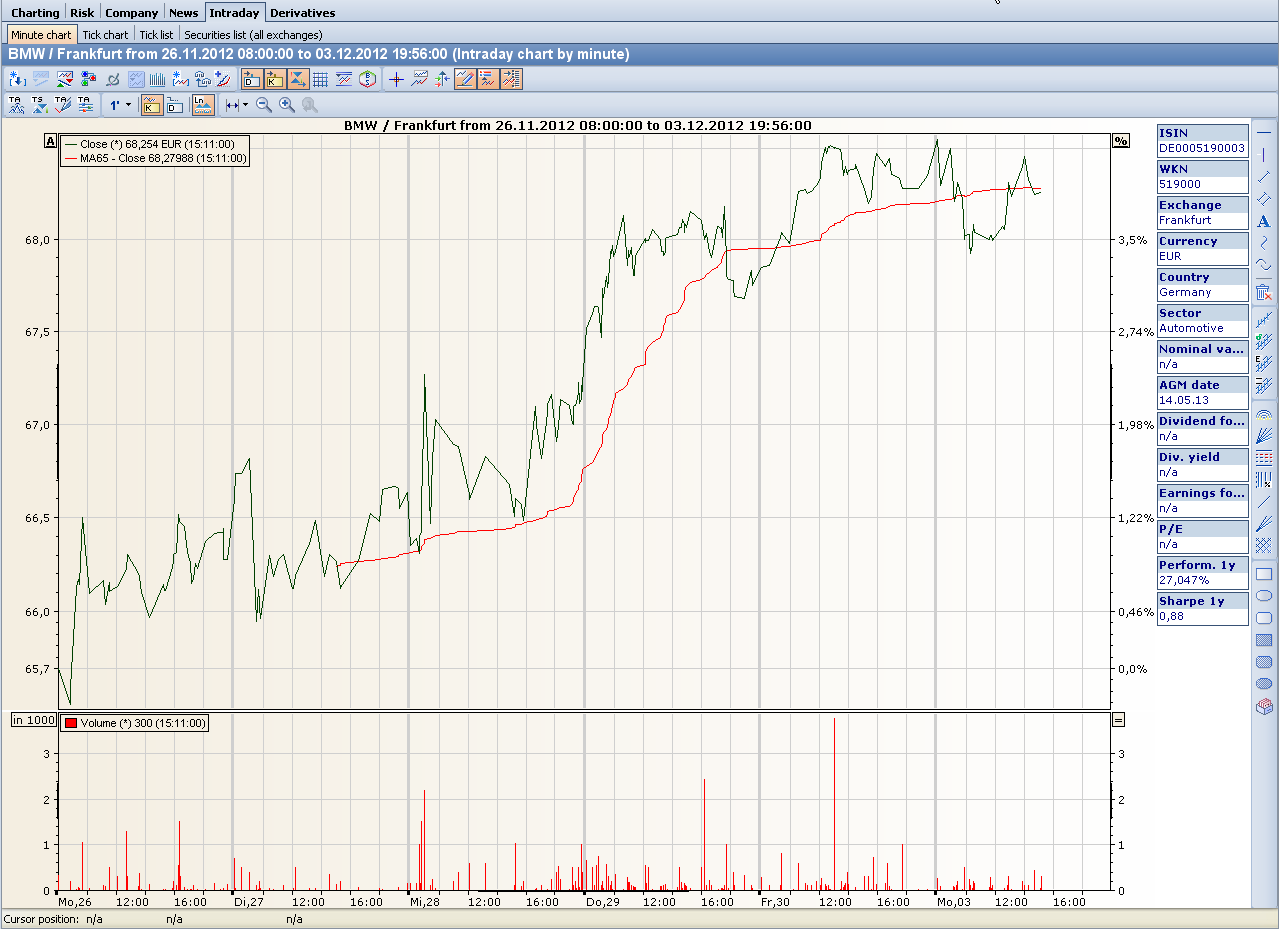The height and width of the screenshot is (929, 1279).
Task: Toggle the chart grid lines button
Action: [321, 79]
